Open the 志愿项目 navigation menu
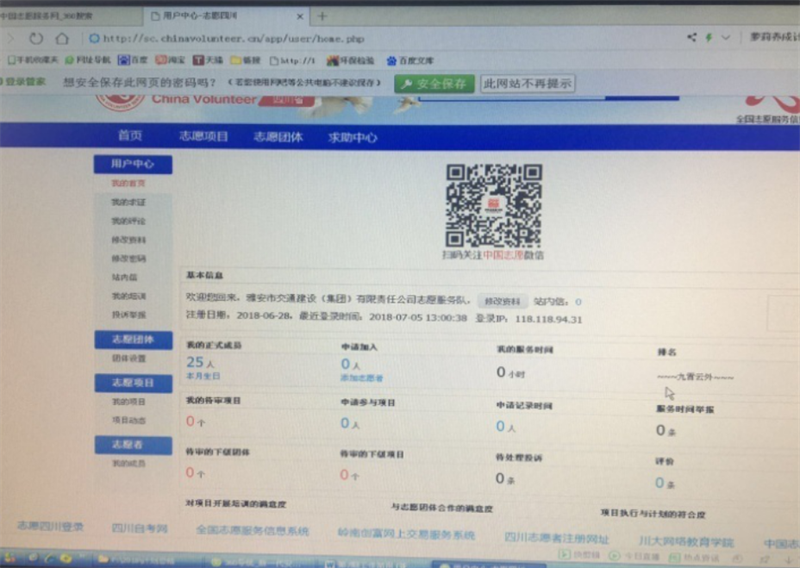This screenshot has width=800, height=568. click(x=203, y=137)
